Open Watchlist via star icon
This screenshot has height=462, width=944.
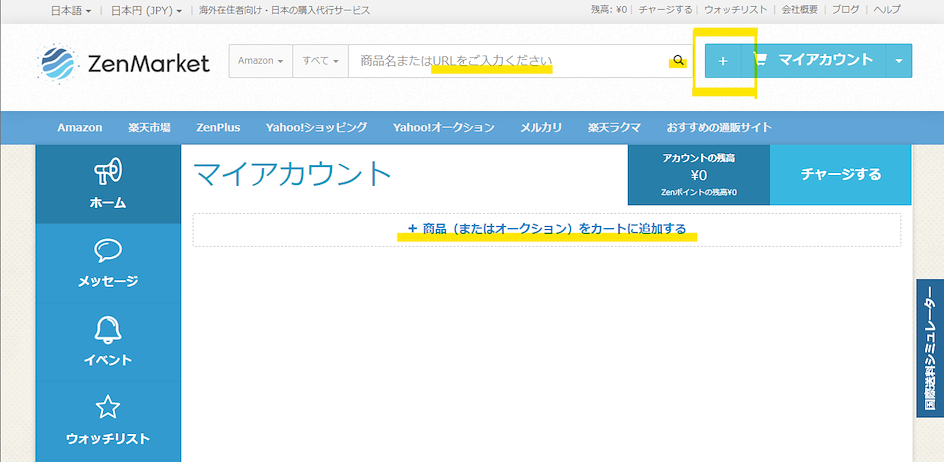click(x=108, y=408)
